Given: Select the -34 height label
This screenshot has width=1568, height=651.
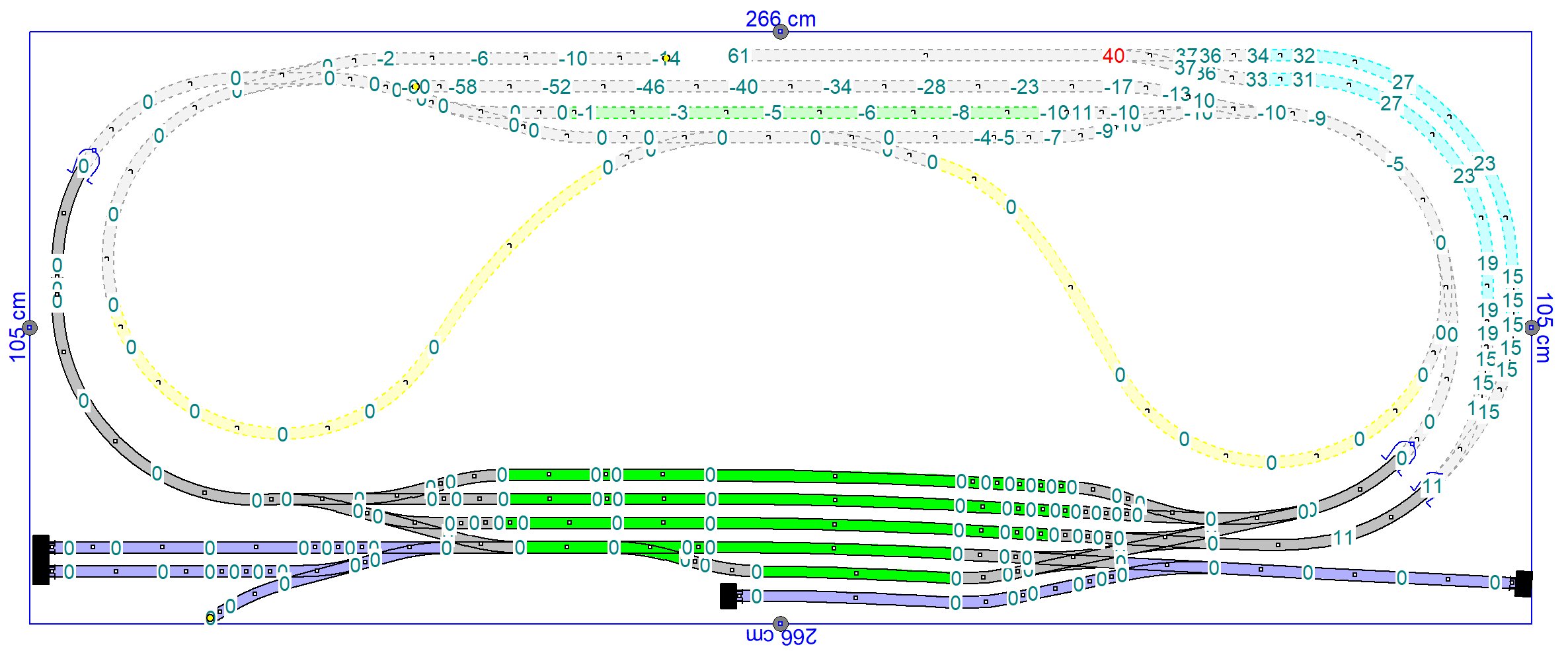Looking at the screenshot, I should tap(837, 87).
